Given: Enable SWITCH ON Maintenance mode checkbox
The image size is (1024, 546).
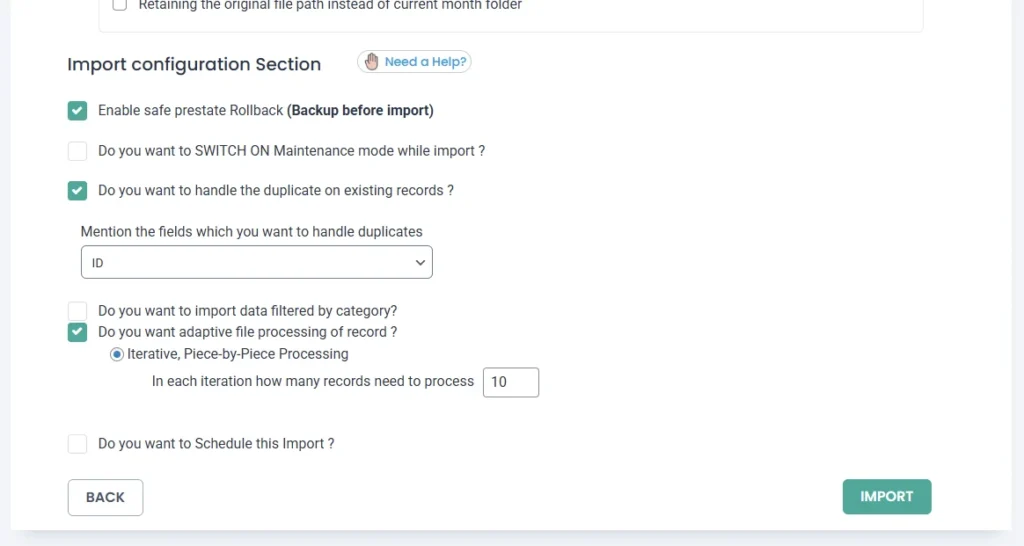Looking at the screenshot, I should click(78, 151).
